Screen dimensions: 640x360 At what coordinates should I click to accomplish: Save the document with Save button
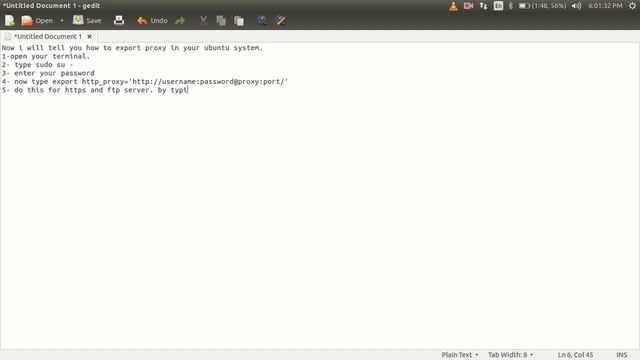(87, 20)
